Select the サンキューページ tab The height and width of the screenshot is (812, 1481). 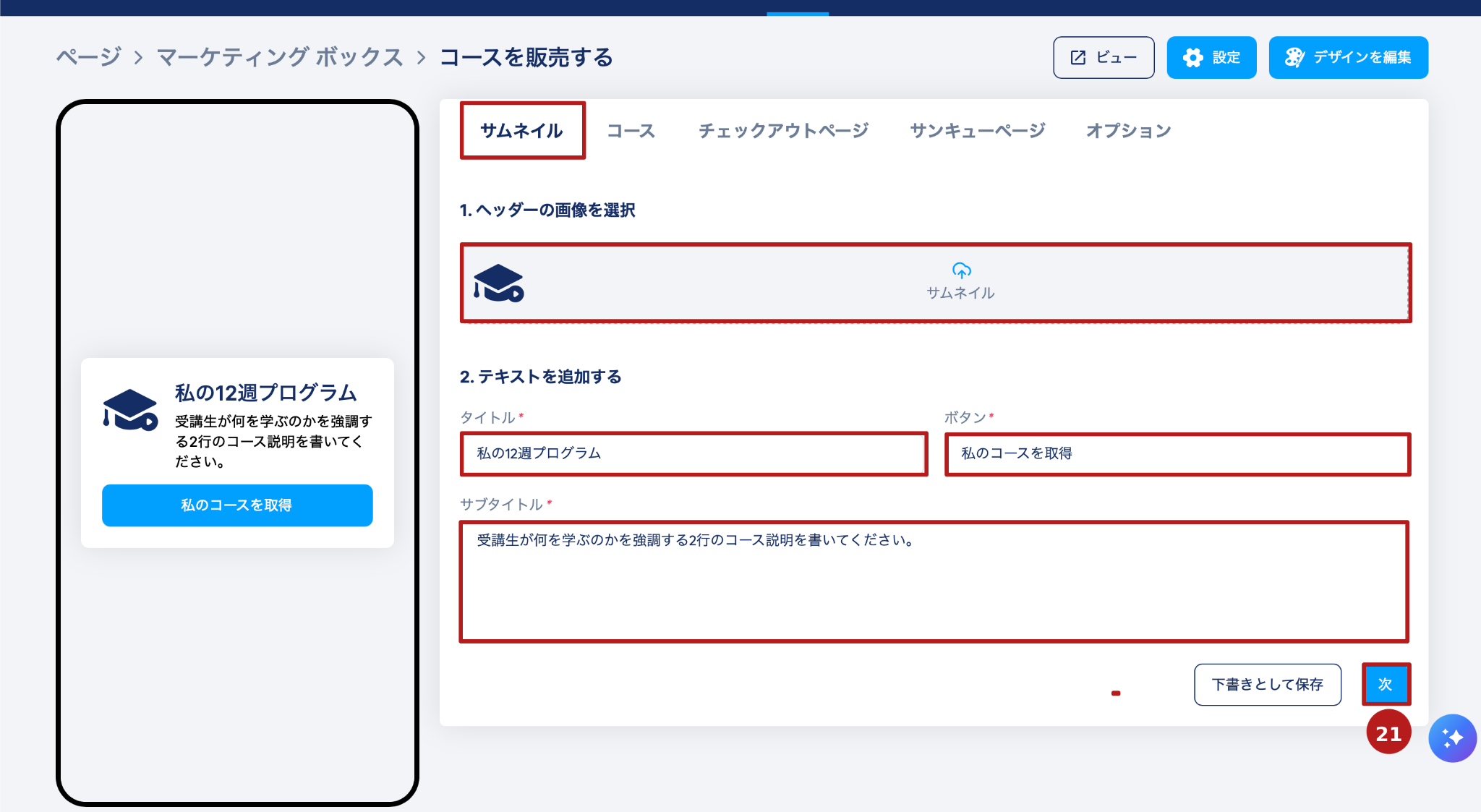pos(977,131)
